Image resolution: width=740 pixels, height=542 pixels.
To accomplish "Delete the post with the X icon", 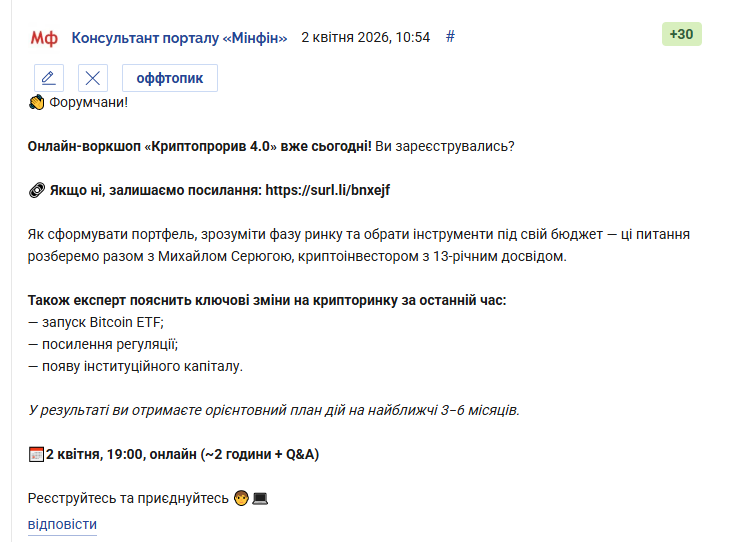I will pyautogui.click(x=92, y=78).
